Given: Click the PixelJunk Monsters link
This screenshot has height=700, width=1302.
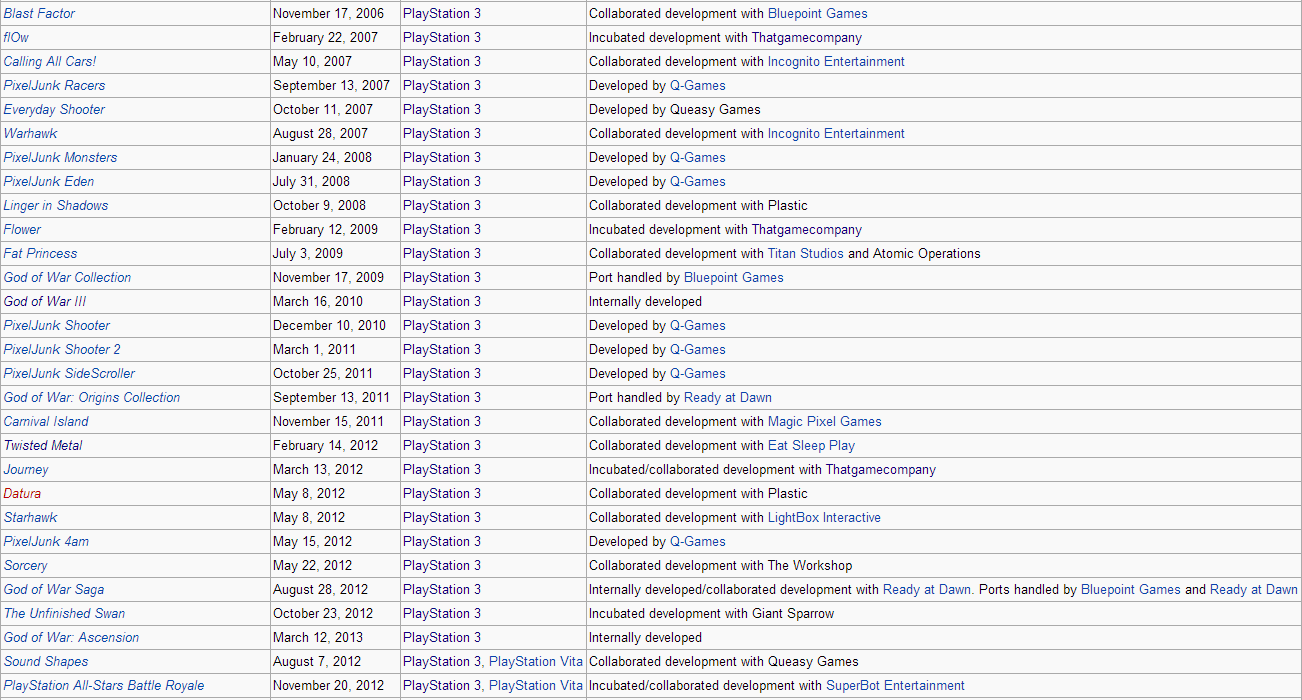Looking at the screenshot, I should [60, 157].
